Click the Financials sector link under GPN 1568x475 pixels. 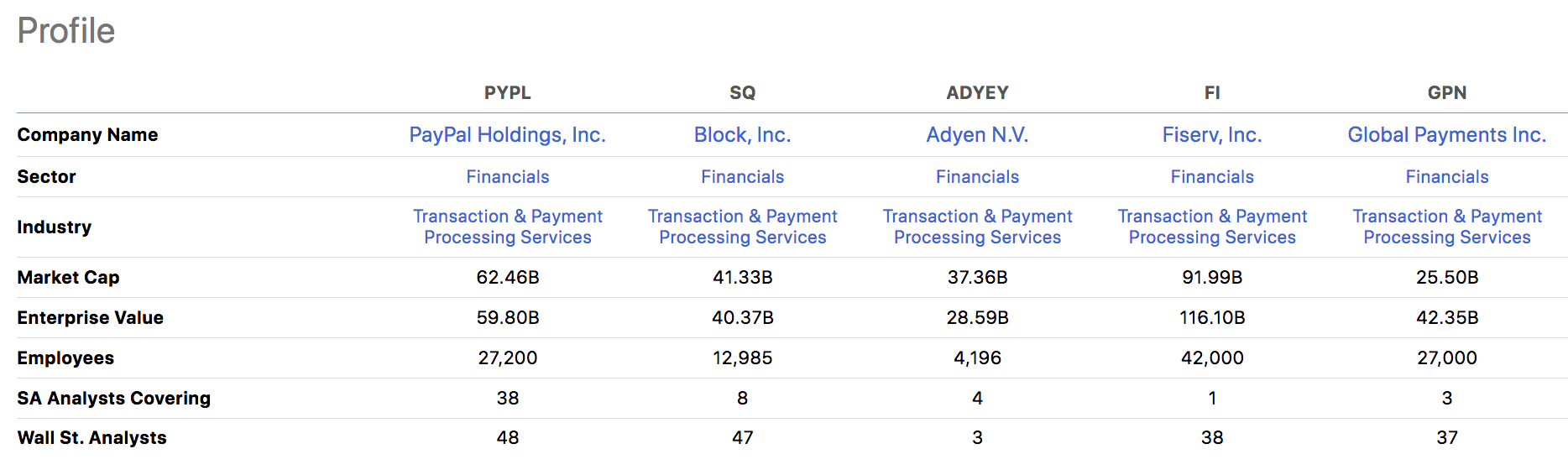click(1446, 177)
